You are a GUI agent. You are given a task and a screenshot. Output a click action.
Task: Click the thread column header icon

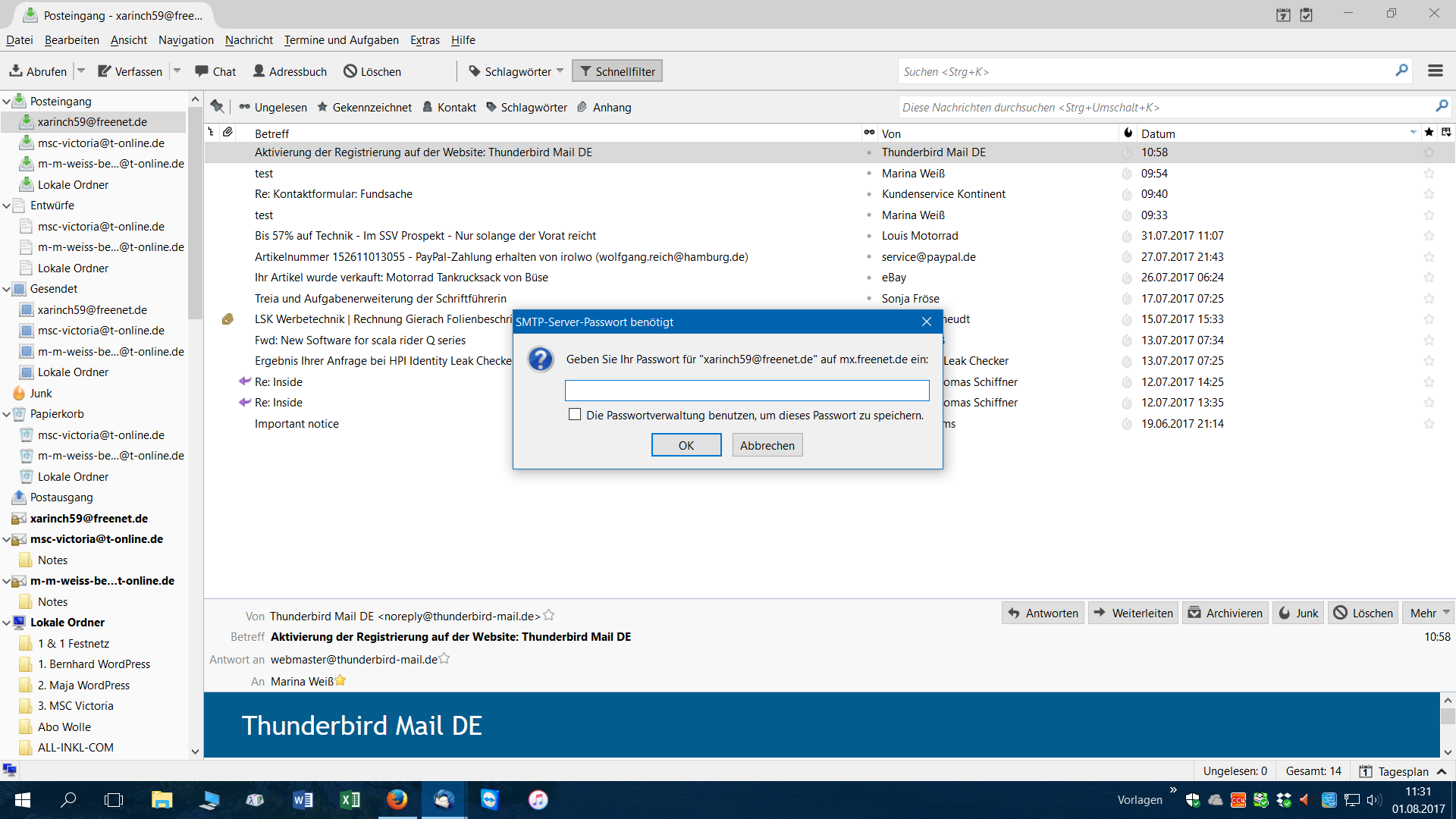click(211, 133)
